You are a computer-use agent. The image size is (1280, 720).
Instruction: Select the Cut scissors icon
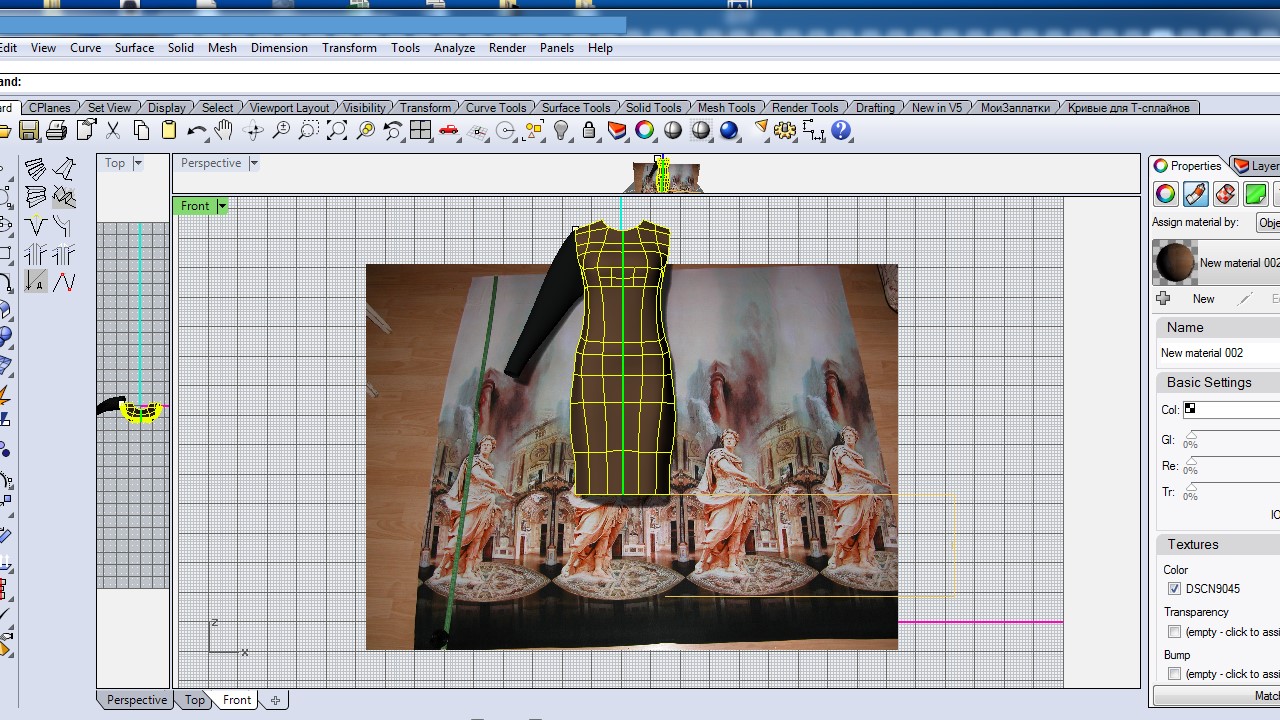[x=113, y=131]
